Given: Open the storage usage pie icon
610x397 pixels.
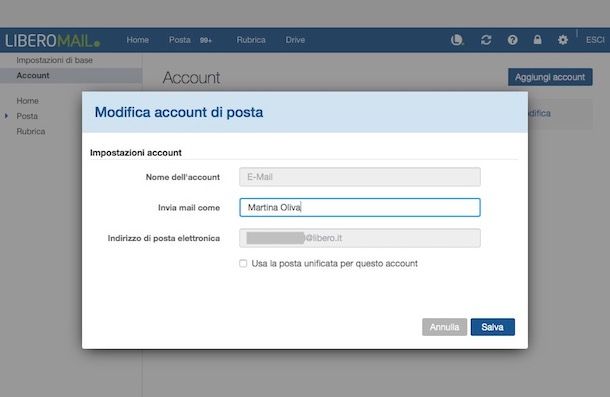Looking at the screenshot, I should (457, 40).
